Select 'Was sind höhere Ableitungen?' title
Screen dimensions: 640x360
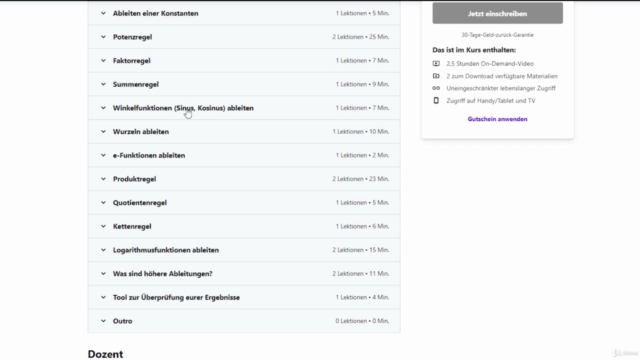tap(162, 274)
